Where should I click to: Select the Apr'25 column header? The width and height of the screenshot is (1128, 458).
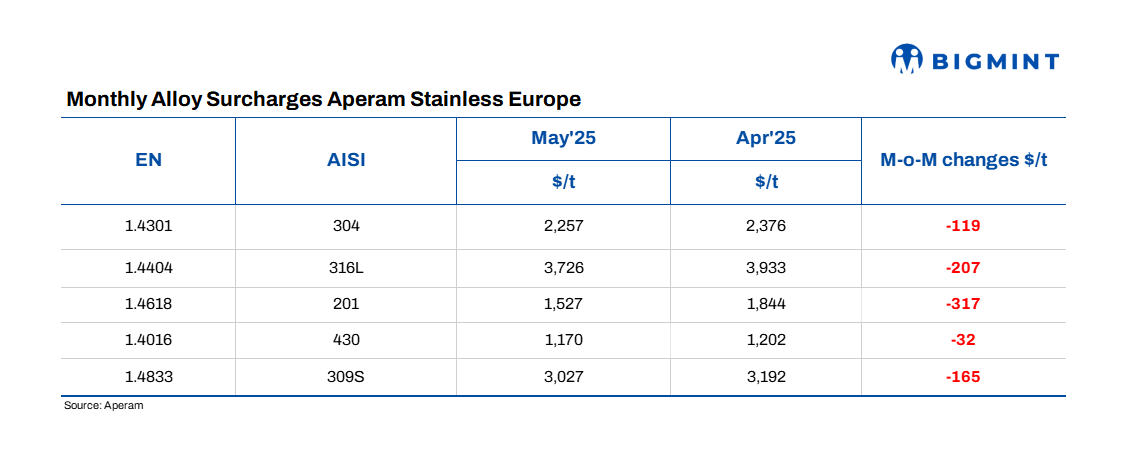point(766,139)
